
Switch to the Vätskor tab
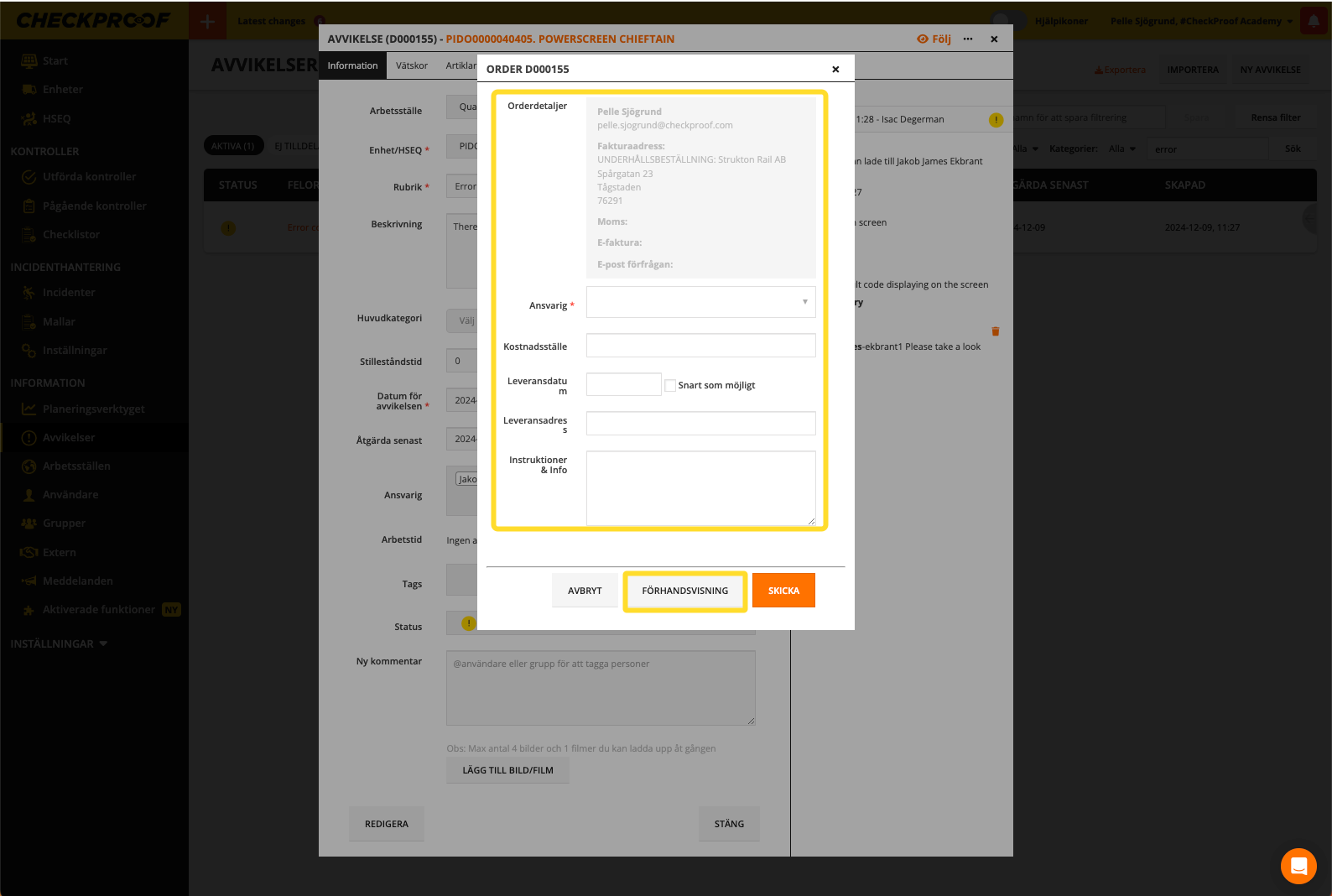tap(411, 65)
